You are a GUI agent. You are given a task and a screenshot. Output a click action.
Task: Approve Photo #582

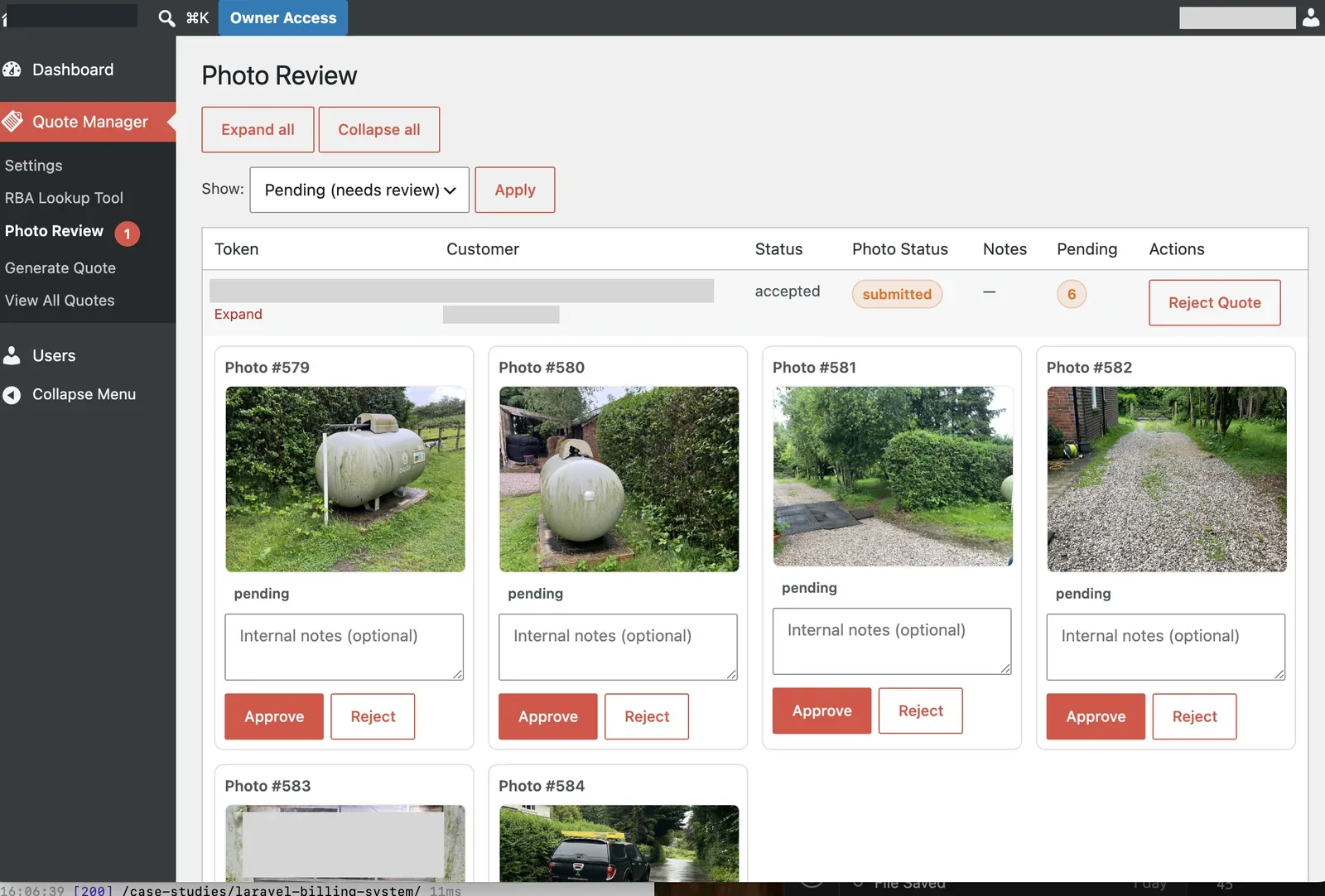(1096, 716)
